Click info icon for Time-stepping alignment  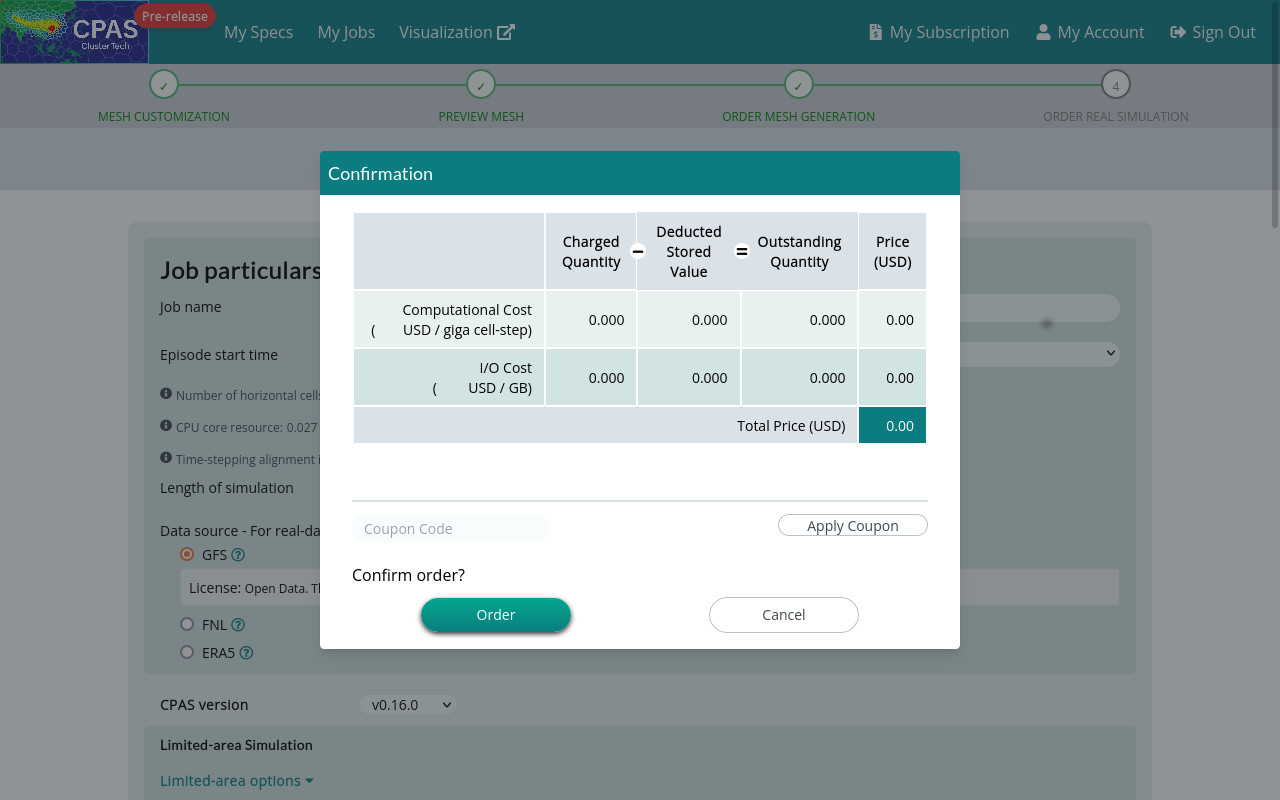[x=166, y=458]
